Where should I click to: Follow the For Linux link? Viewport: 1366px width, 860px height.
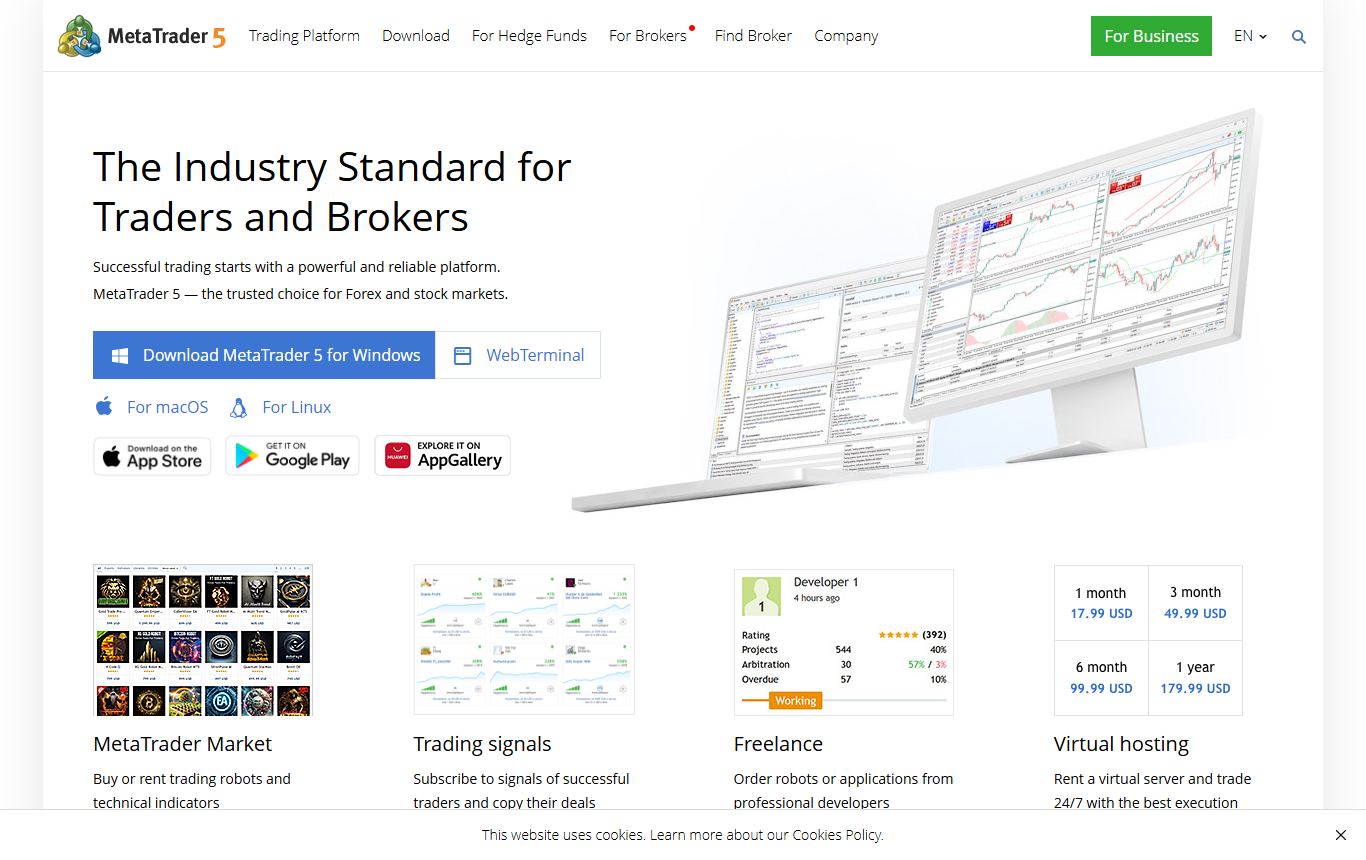point(297,407)
